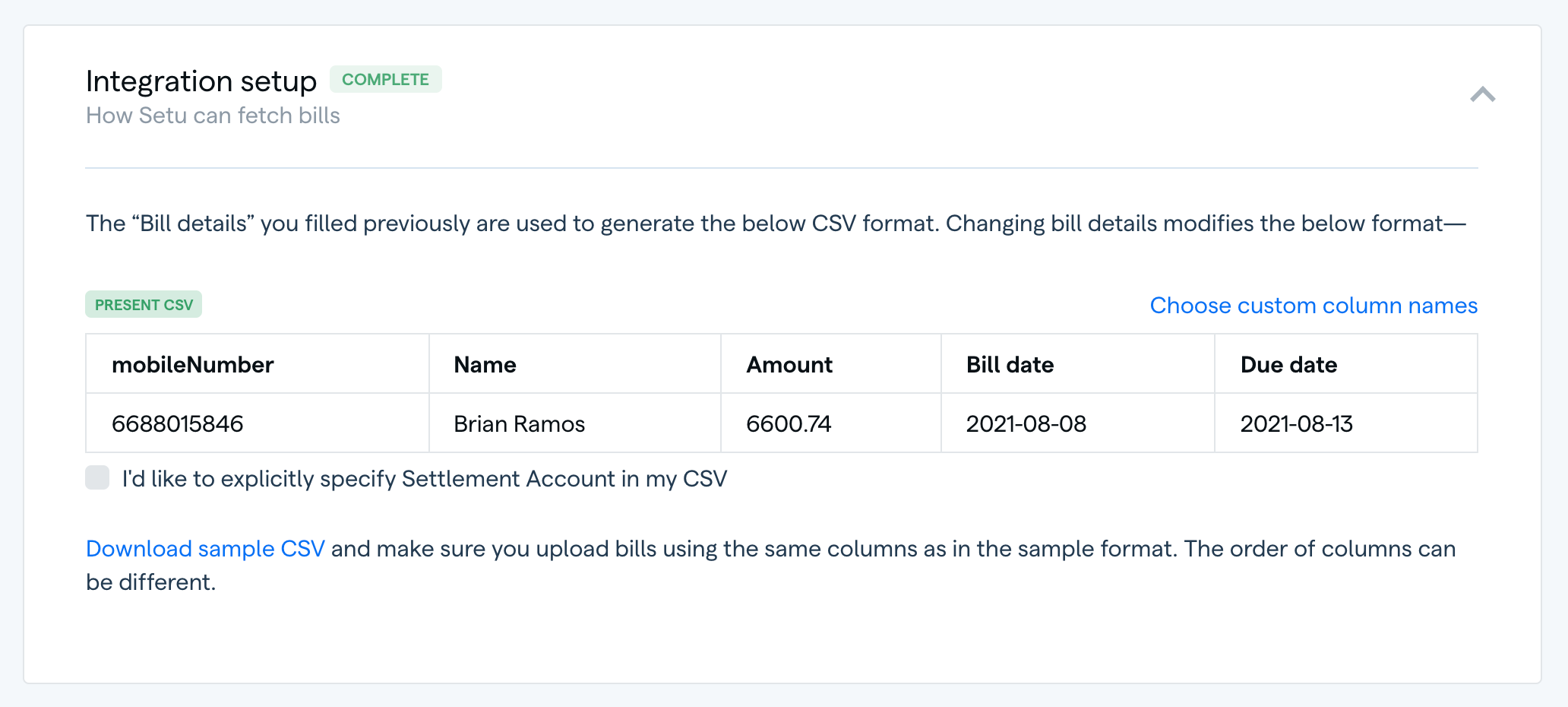1568x707 pixels.
Task: Select the Brian Ramos table cell
Action: 519,423
